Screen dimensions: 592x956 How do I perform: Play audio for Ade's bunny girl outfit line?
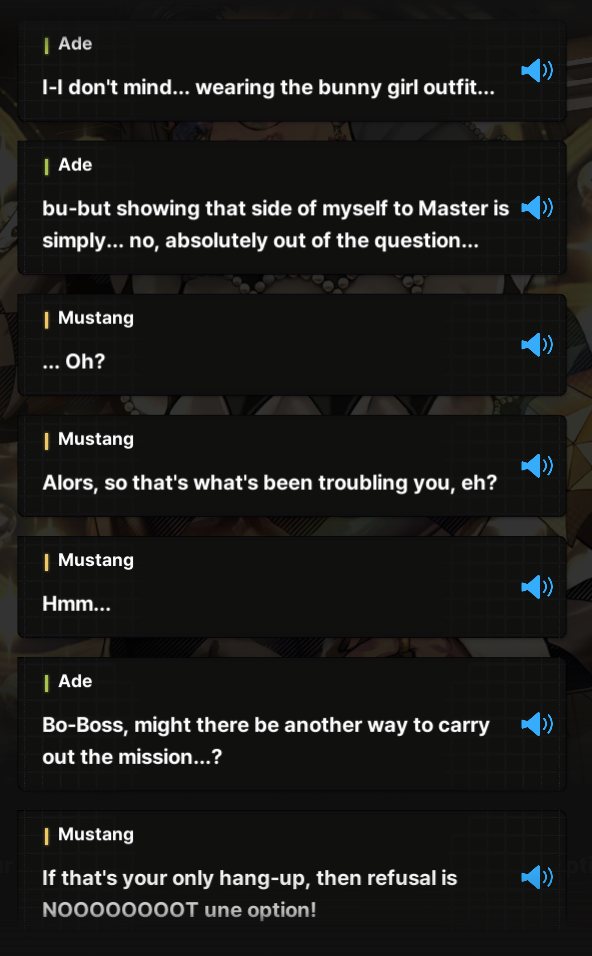[537, 71]
